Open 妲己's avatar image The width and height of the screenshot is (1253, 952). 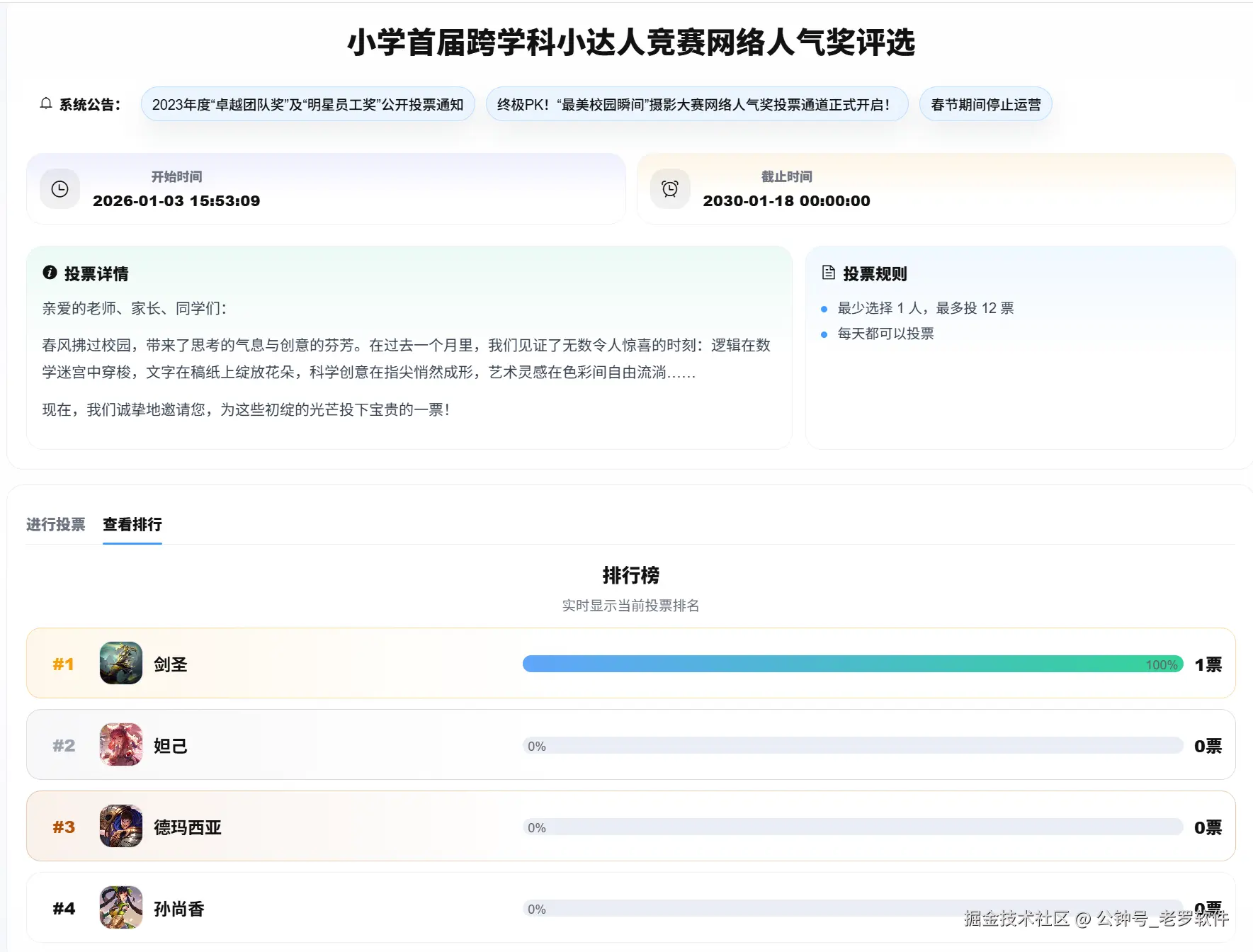[x=121, y=744]
